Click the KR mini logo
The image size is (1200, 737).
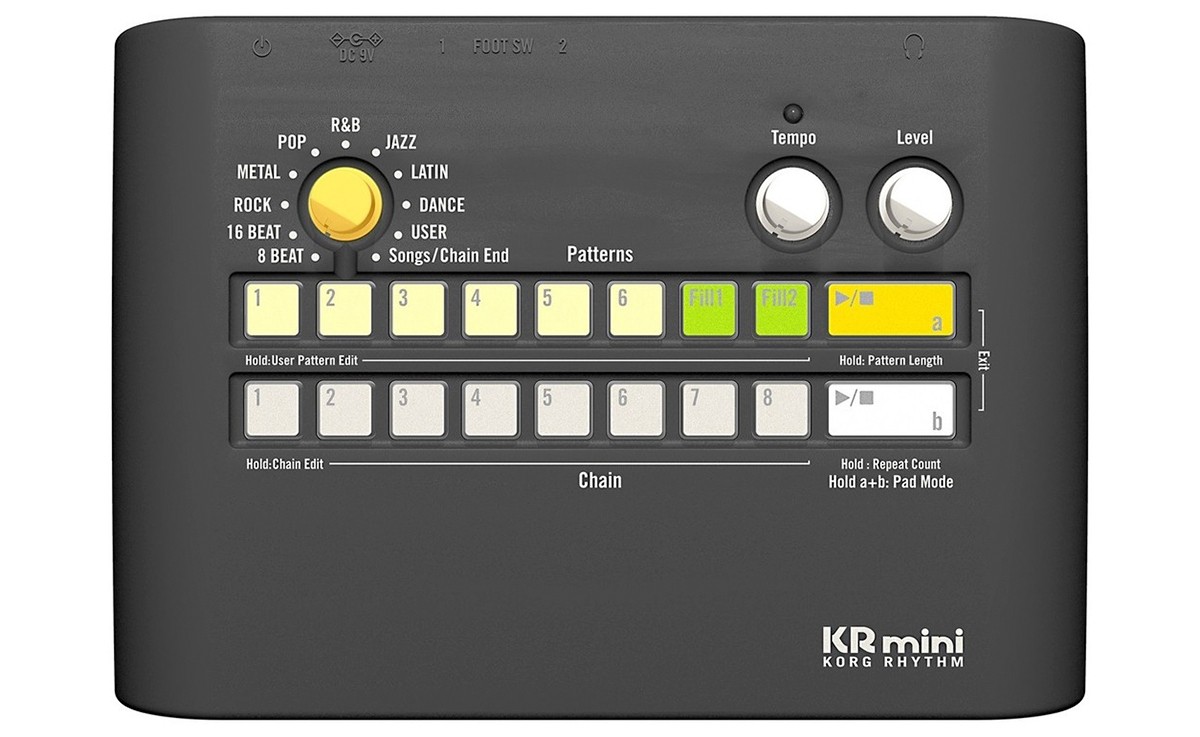click(x=892, y=638)
